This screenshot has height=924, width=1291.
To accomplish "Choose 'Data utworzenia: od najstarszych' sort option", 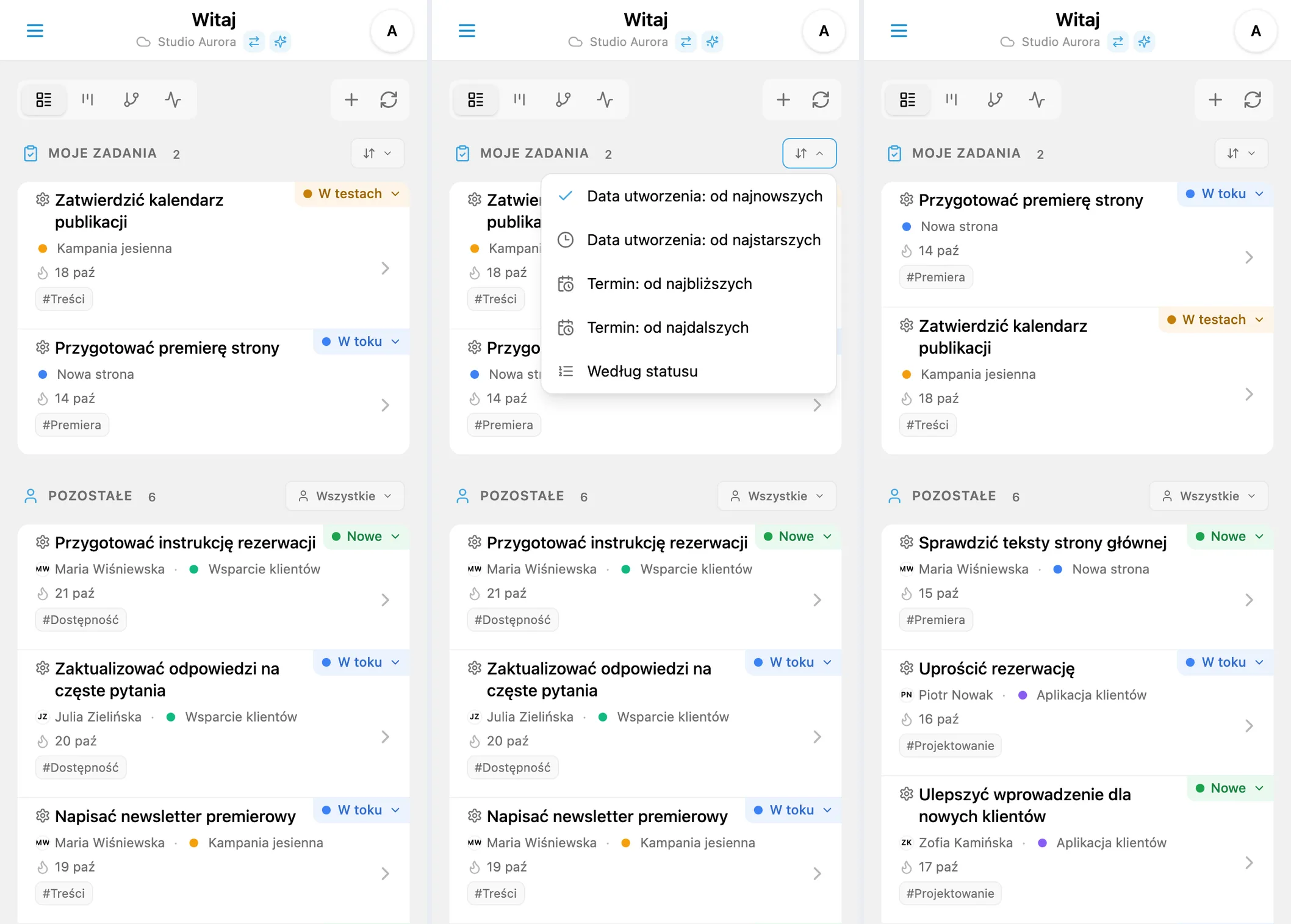I will click(x=688, y=240).
